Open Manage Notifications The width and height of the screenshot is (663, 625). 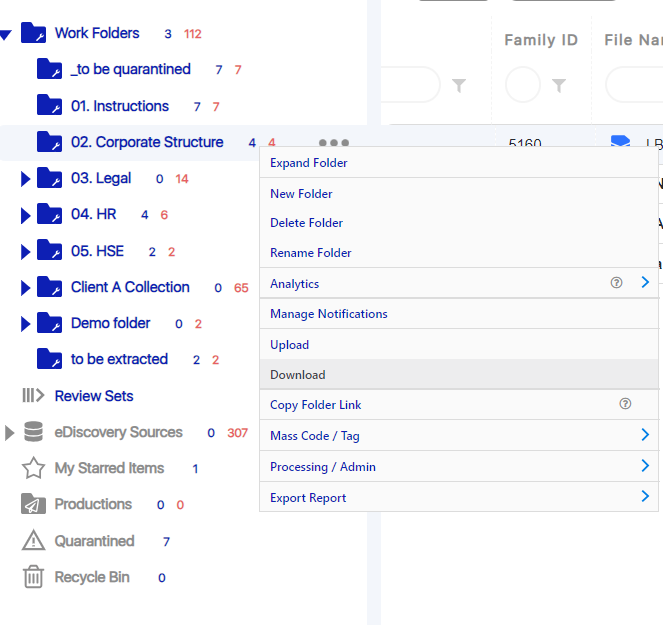(459, 314)
